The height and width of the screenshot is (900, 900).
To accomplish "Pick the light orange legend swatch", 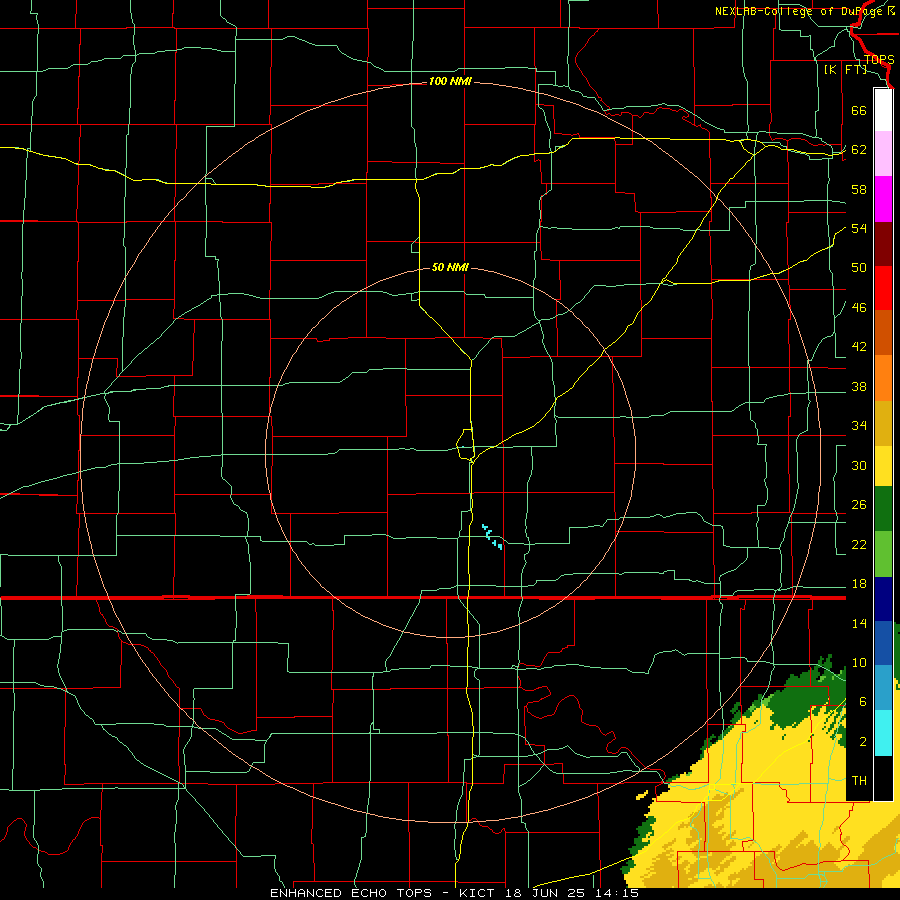I will point(883,378).
